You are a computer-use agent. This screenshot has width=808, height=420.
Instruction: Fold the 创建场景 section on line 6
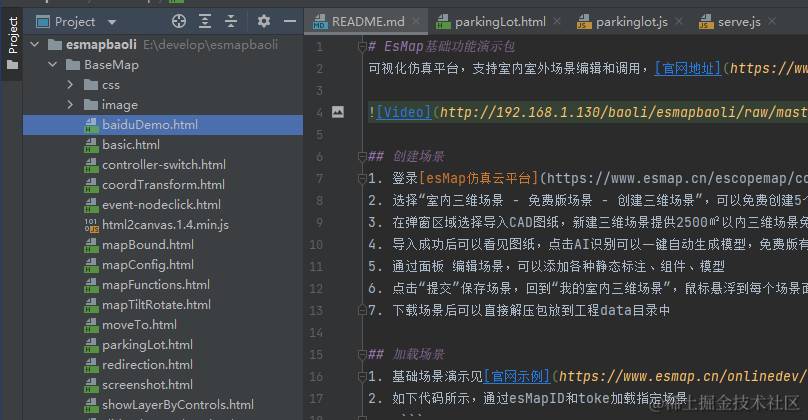pos(362,156)
